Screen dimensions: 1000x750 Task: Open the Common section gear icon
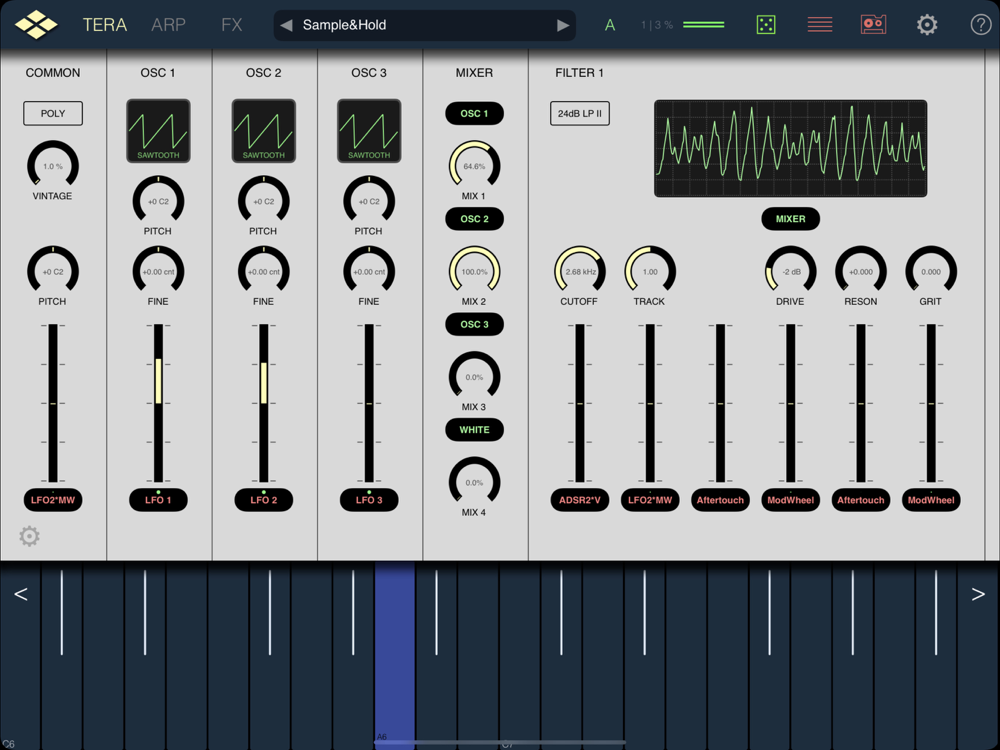point(30,536)
